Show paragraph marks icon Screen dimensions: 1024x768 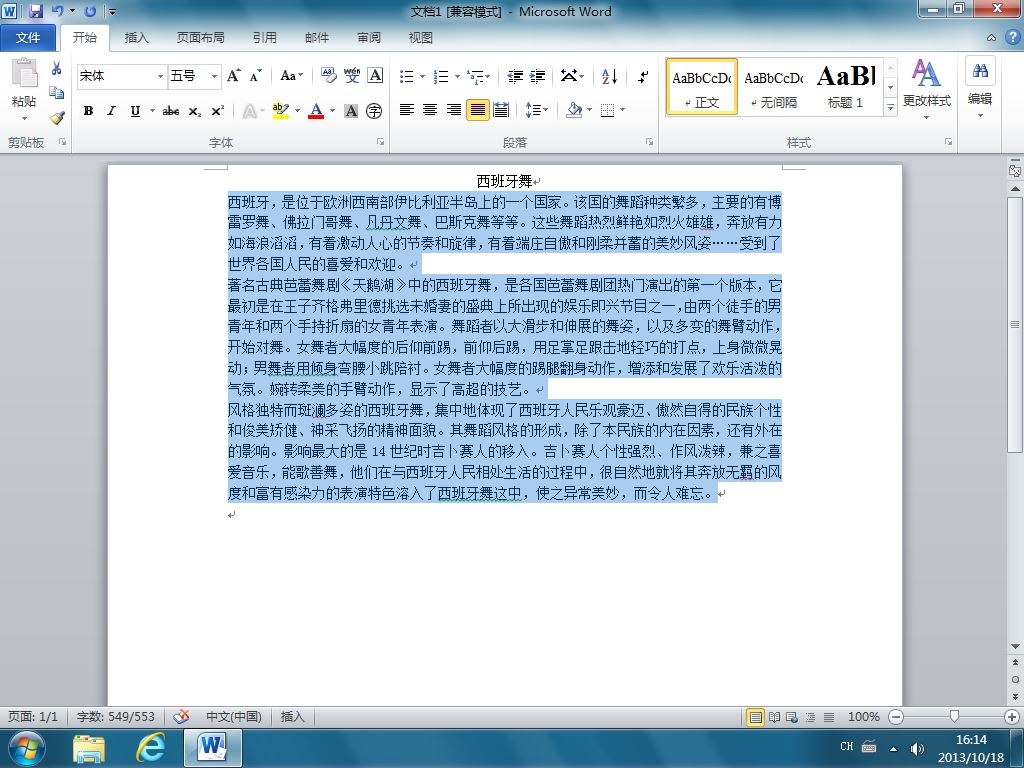tap(643, 76)
